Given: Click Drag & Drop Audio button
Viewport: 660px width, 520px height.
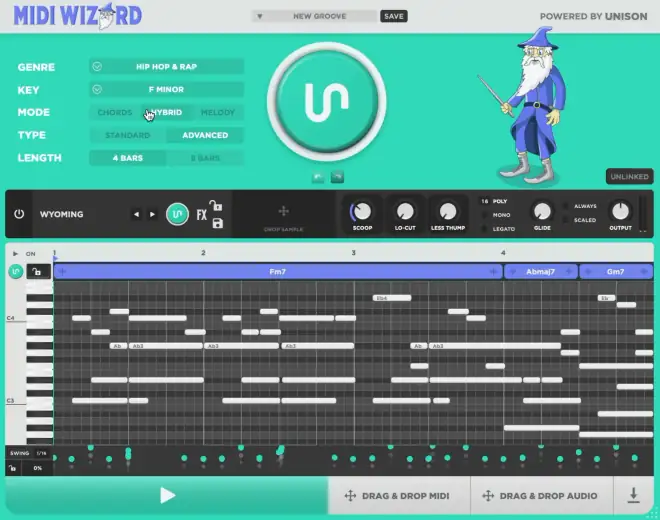Looking at the screenshot, I should 540,496.
